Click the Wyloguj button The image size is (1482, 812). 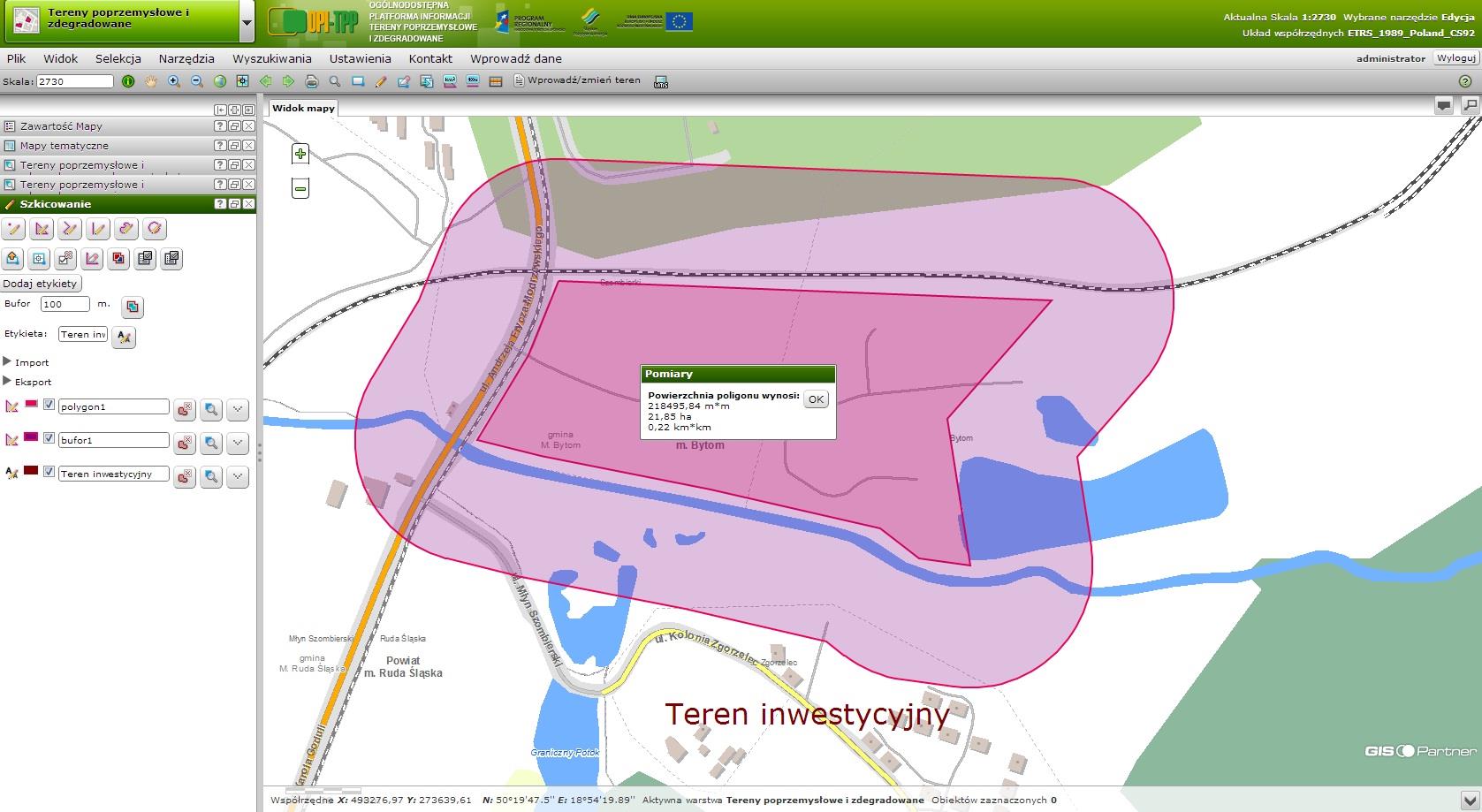pos(1455,58)
